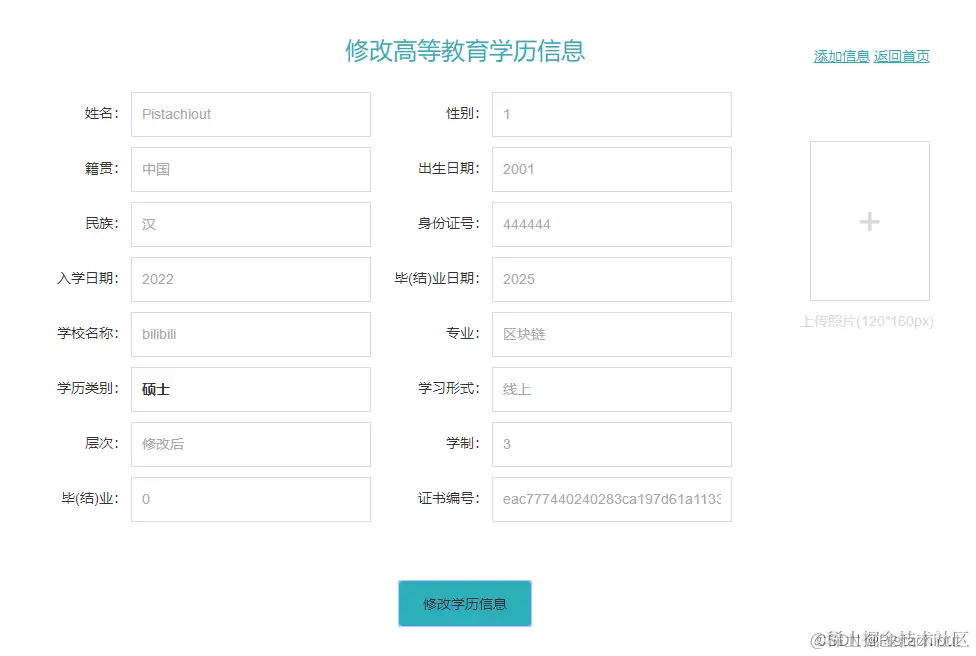Select the 身份证号 field showing 444444
Viewport: 976px width, 656px height.
[611, 224]
